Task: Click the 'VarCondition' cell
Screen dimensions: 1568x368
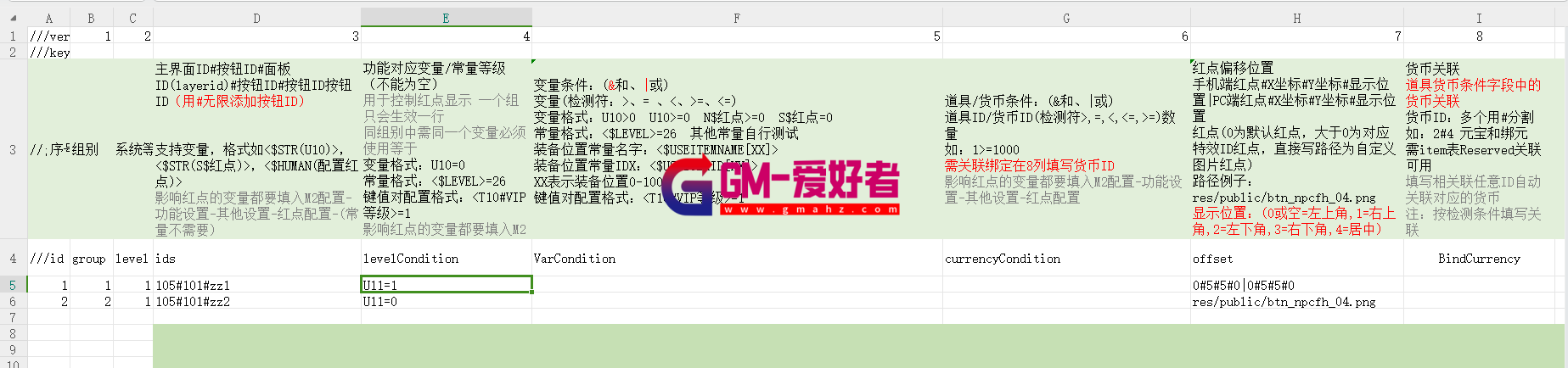Action: coord(737,258)
